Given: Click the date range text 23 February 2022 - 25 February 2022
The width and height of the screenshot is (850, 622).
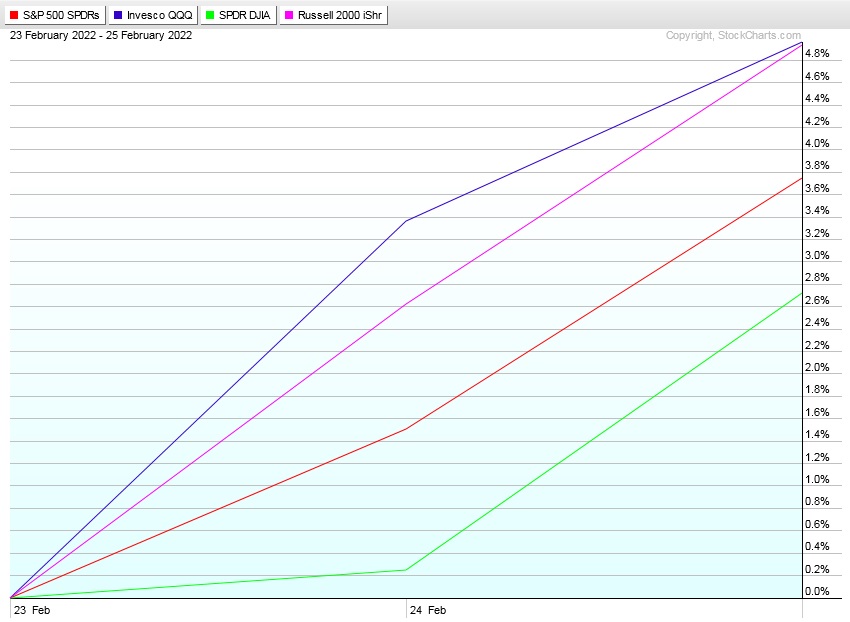Looking at the screenshot, I should [x=101, y=35].
